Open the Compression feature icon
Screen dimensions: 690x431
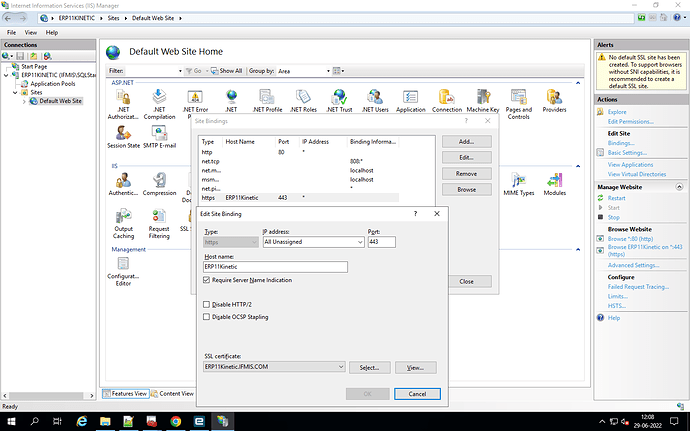coord(159,184)
